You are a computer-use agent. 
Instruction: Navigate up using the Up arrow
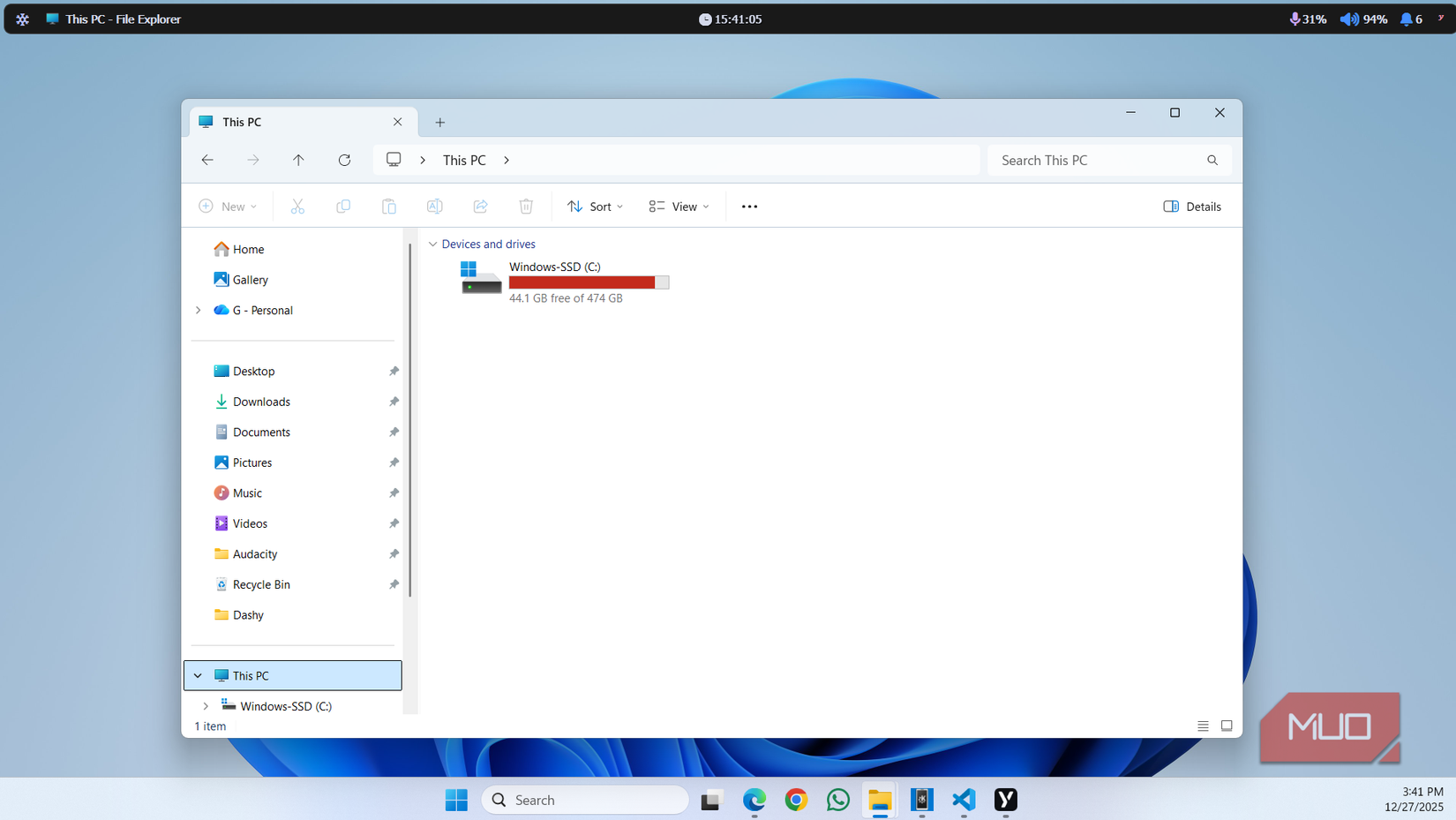[298, 160]
